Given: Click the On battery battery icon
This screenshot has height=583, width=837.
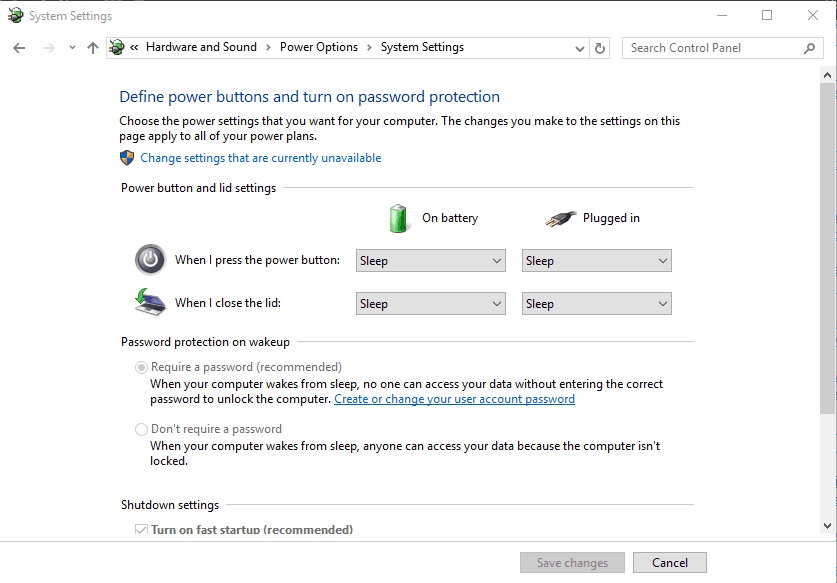Looking at the screenshot, I should [x=399, y=217].
